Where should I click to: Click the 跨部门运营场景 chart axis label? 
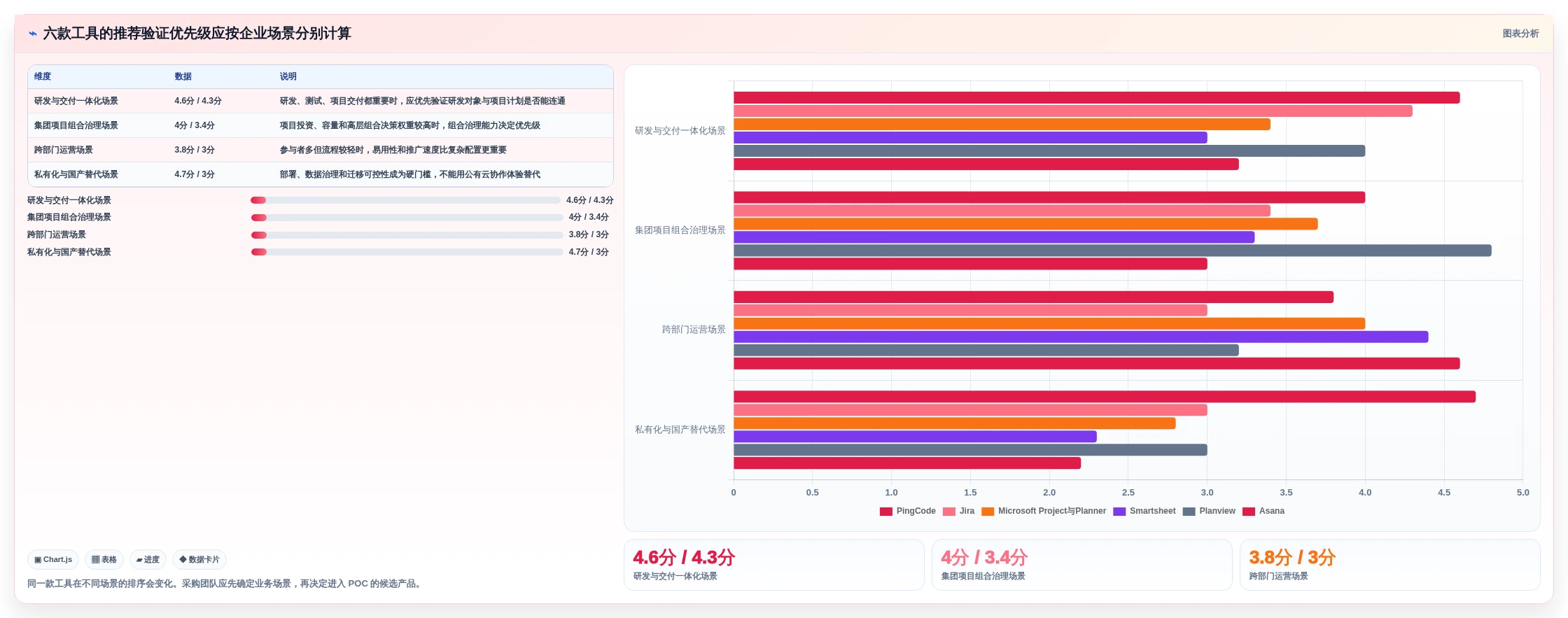tap(694, 330)
